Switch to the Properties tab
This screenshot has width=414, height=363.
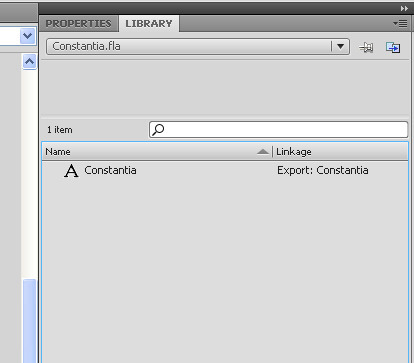click(78, 24)
